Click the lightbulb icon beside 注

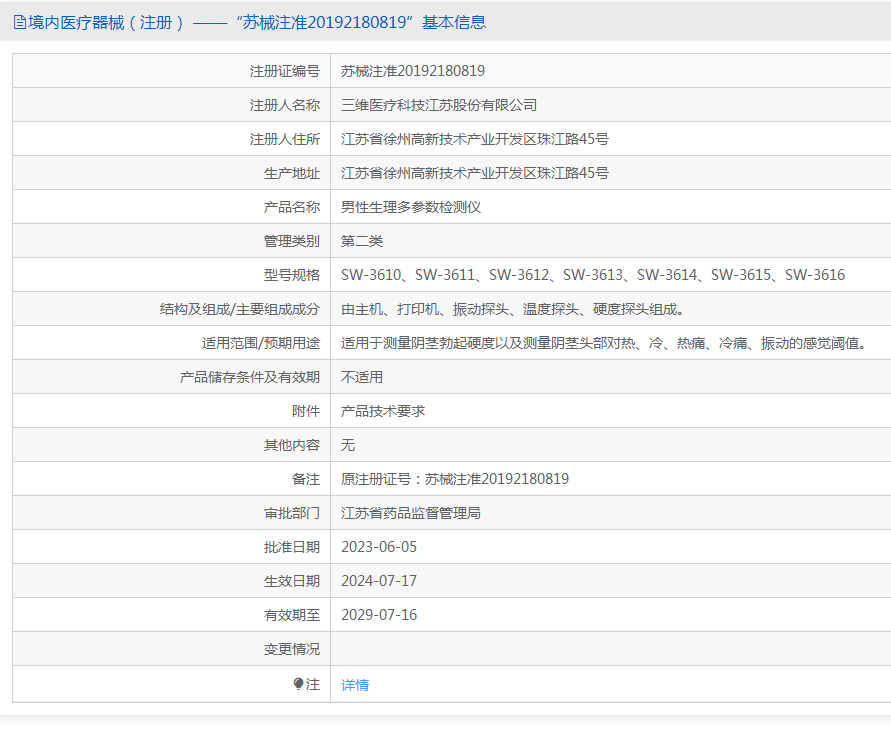point(298,684)
